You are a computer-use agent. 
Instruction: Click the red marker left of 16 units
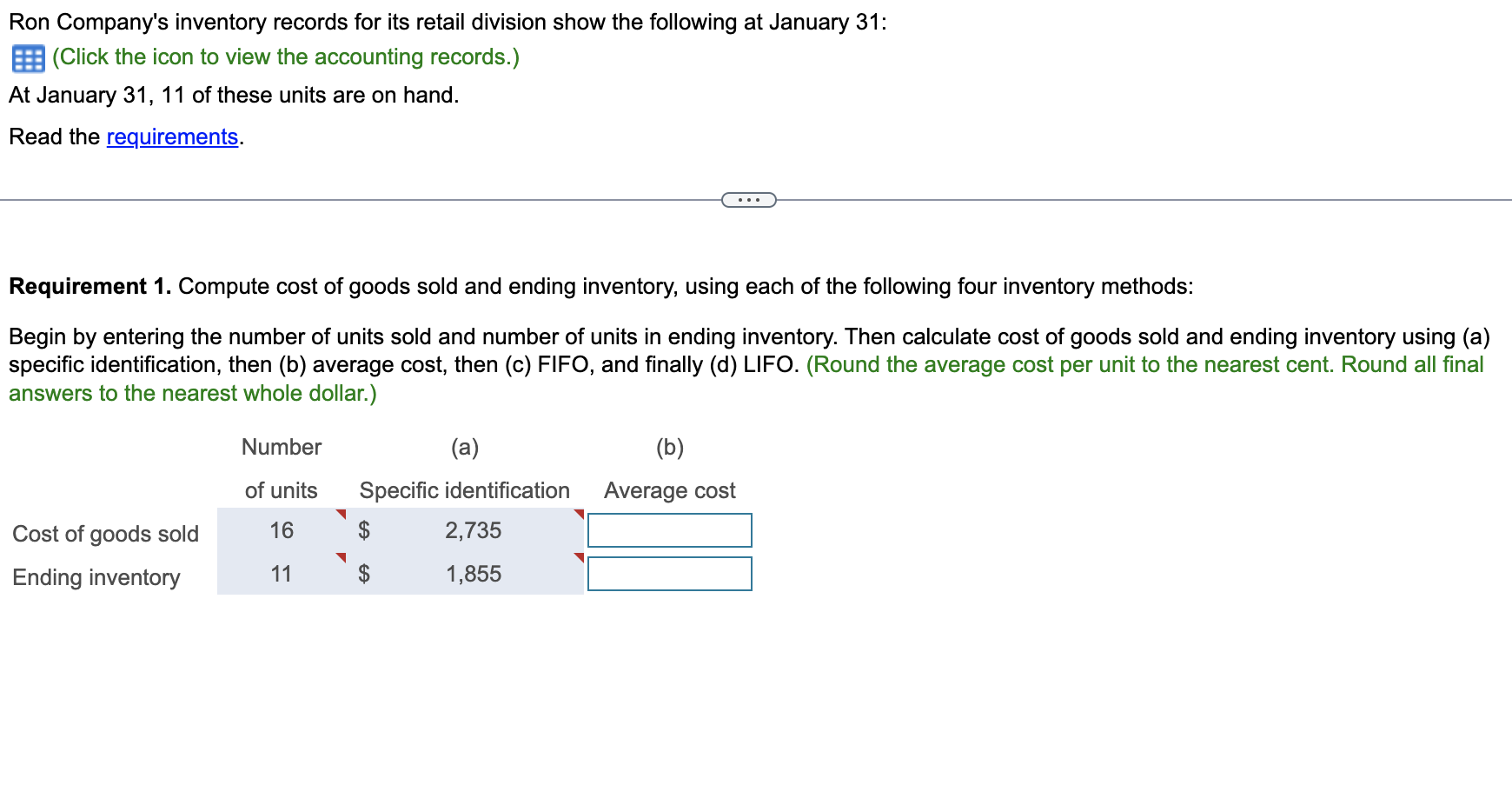342,515
